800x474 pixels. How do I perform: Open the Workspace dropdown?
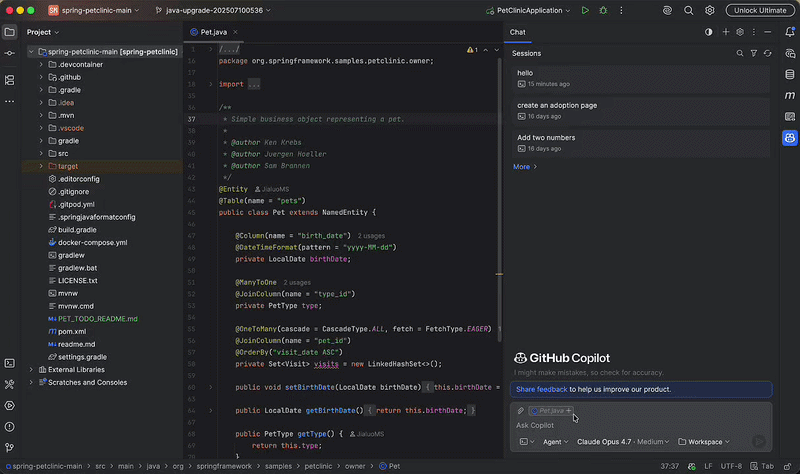point(704,442)
